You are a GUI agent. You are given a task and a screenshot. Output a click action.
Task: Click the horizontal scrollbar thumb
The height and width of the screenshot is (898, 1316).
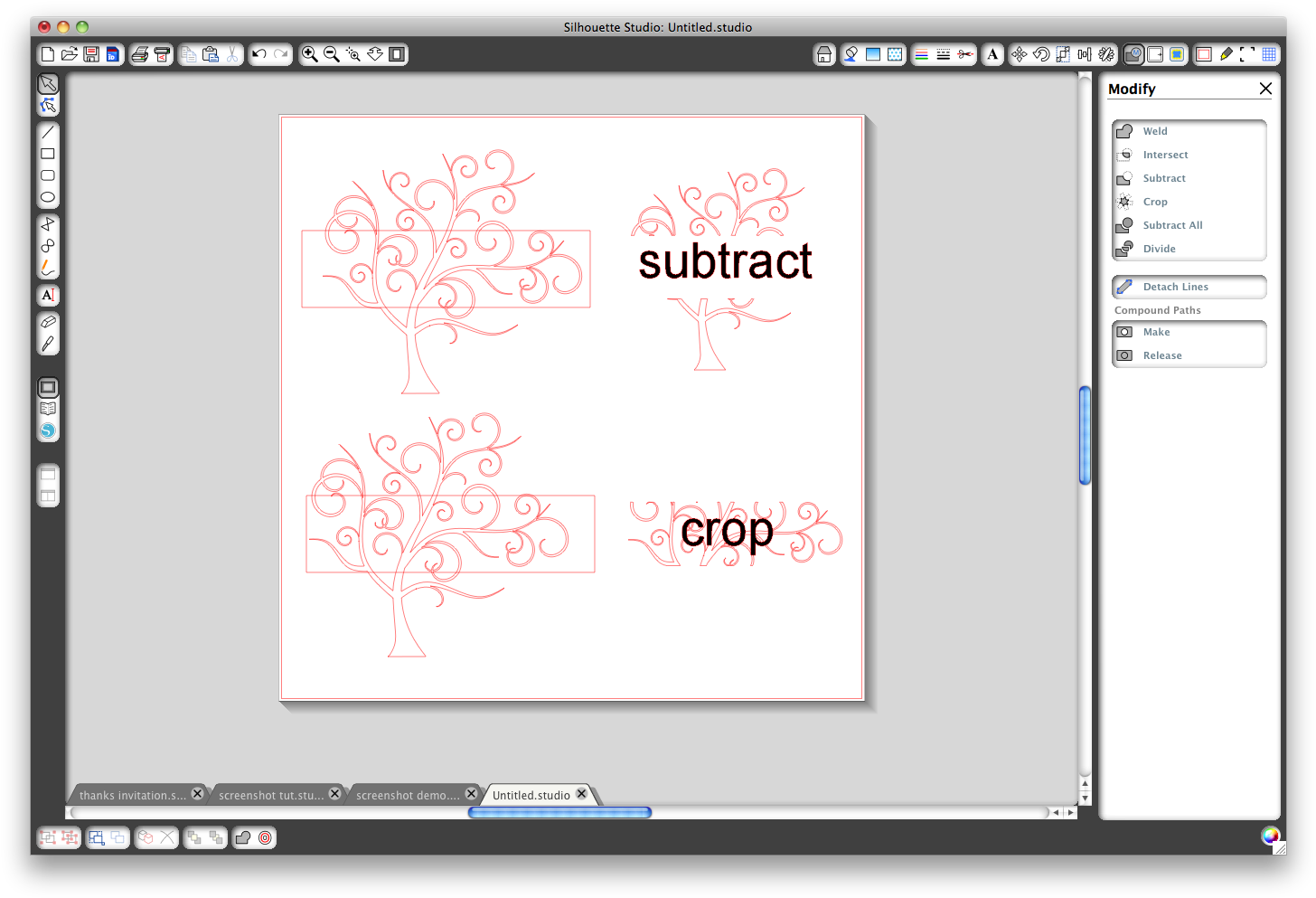pyautogui.click(x=559, y=812)
